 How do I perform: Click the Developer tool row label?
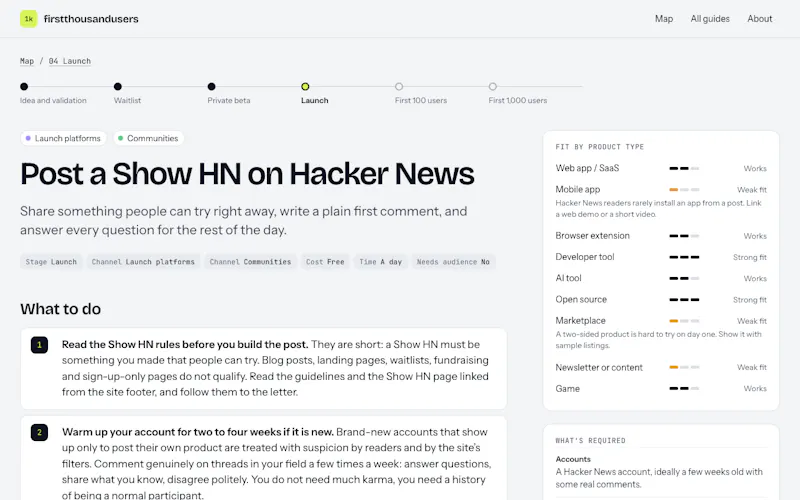pyautogui.click(x=585, y=257)
